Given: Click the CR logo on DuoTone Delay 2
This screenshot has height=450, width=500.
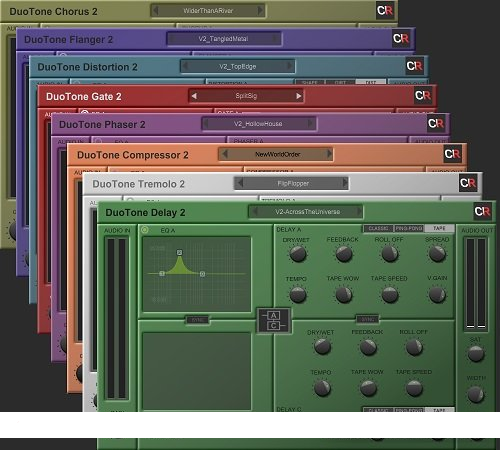Looking at the screenshot, I should (x=482, y=211).
